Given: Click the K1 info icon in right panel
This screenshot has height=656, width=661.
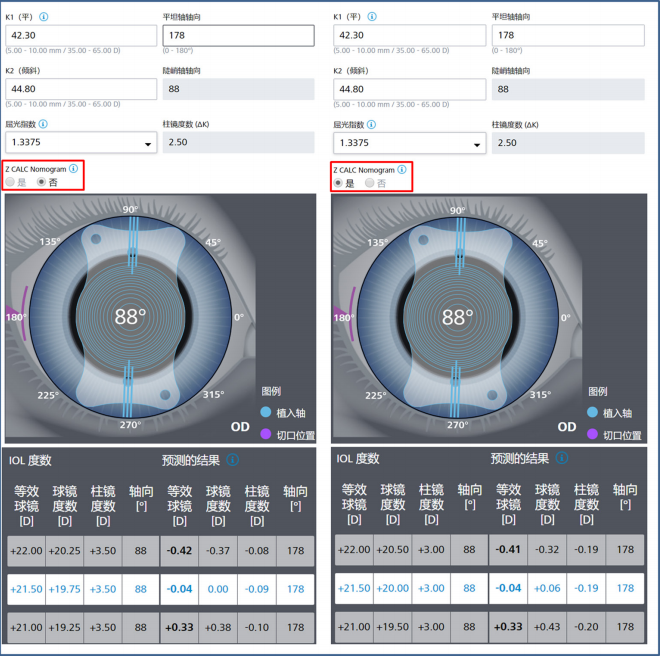Looking at the screenshot, I should point(373,17).
